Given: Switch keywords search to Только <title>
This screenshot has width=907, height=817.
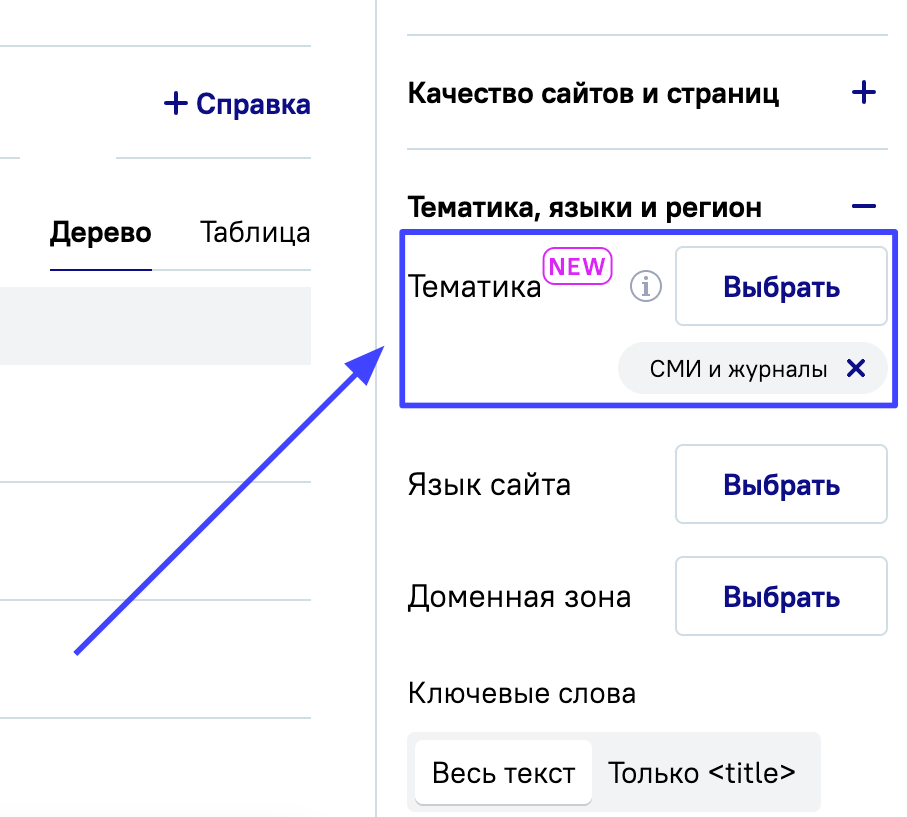Looking at the screenshot, I should coord(702,773).
